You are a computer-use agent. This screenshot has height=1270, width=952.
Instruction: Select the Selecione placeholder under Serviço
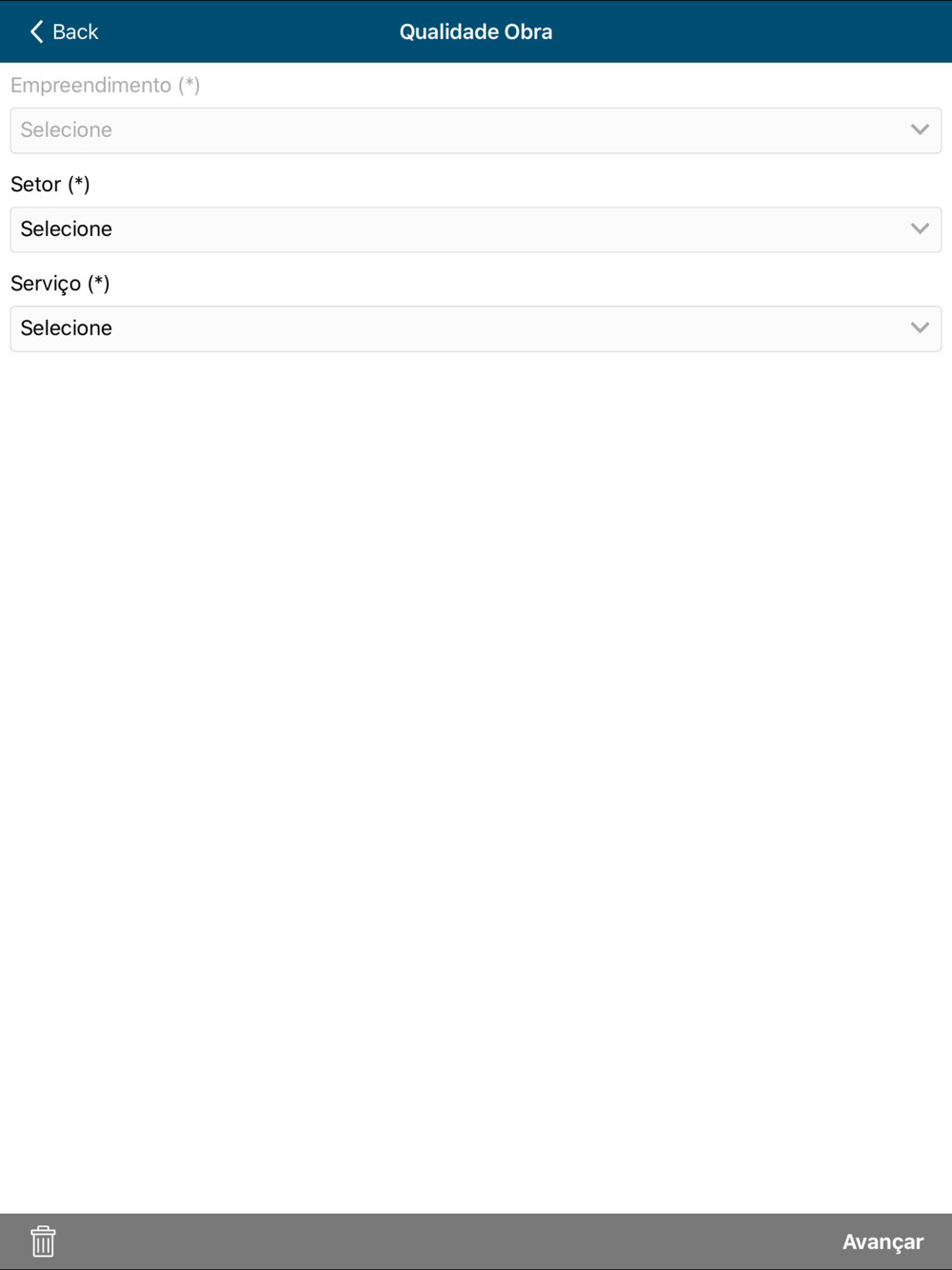point(67,327)
